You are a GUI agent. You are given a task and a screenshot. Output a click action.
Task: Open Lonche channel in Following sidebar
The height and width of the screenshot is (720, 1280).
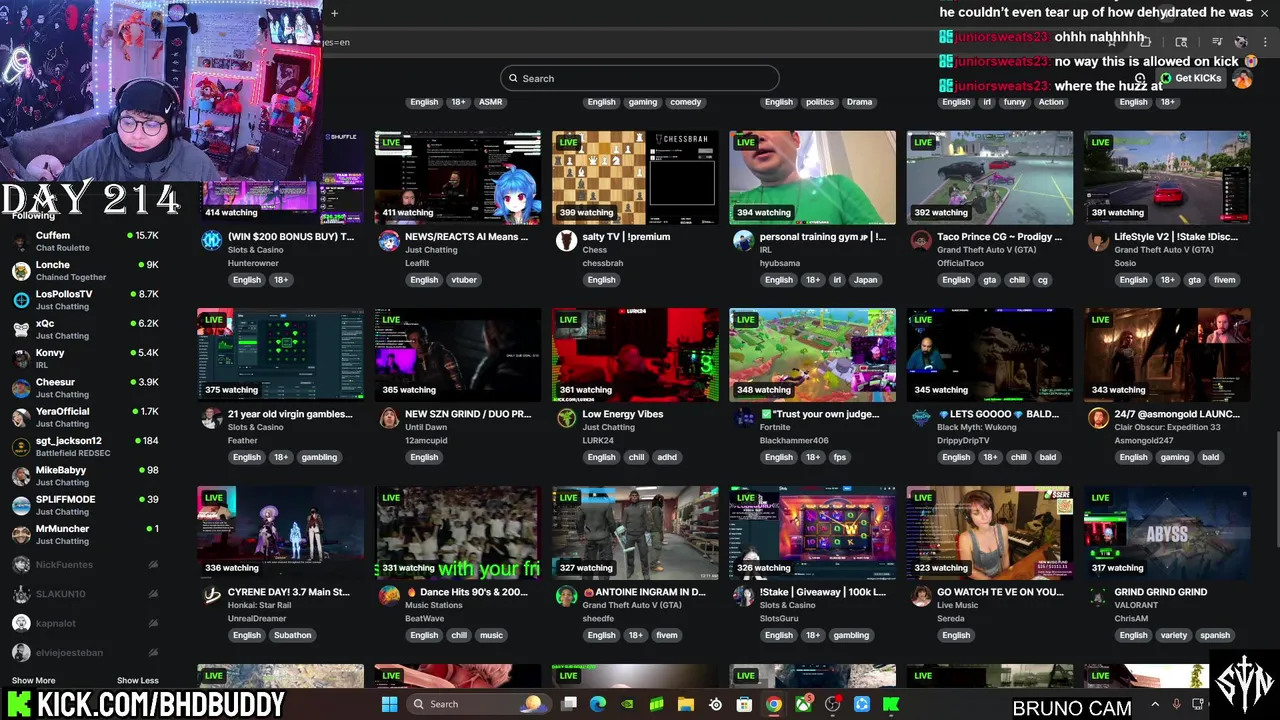[x=85, y=270]
